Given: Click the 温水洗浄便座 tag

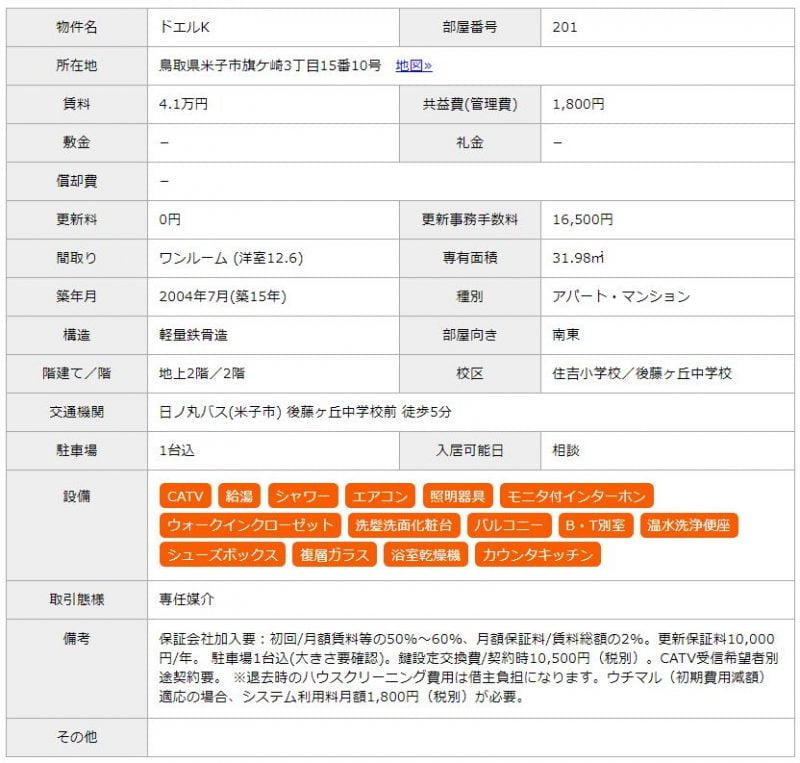Looking at the screenshot, I should pyautogui.click(x=689, y=525).
